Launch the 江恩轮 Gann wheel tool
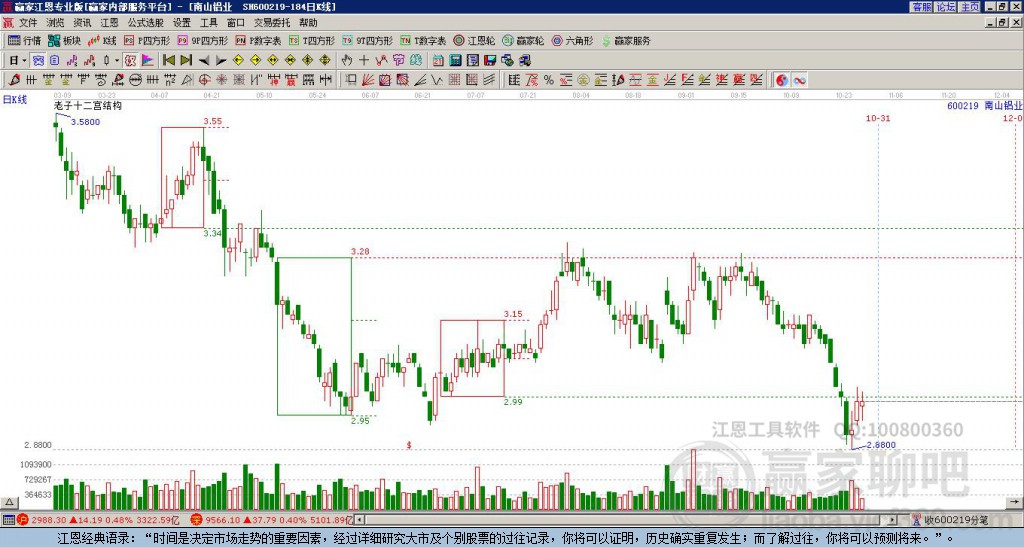Screen dimensions: 1024x548 [475, 40]
